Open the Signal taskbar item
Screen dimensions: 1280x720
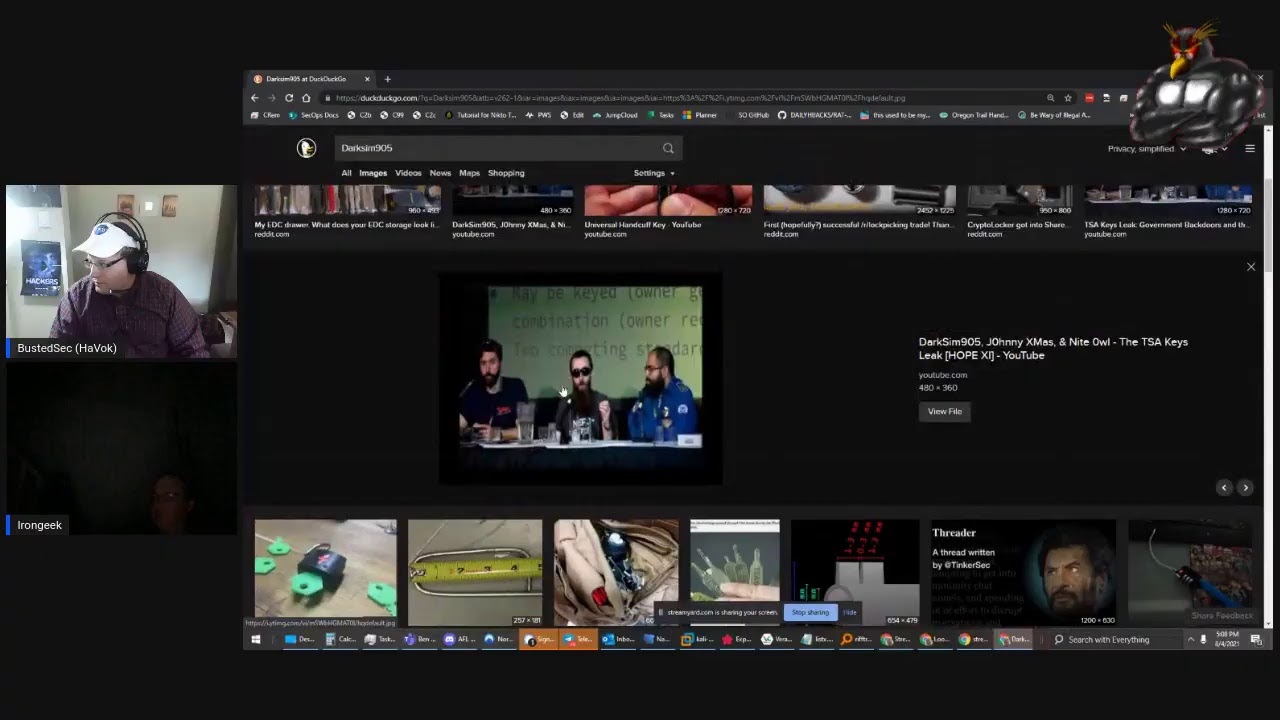pos(539,640)
